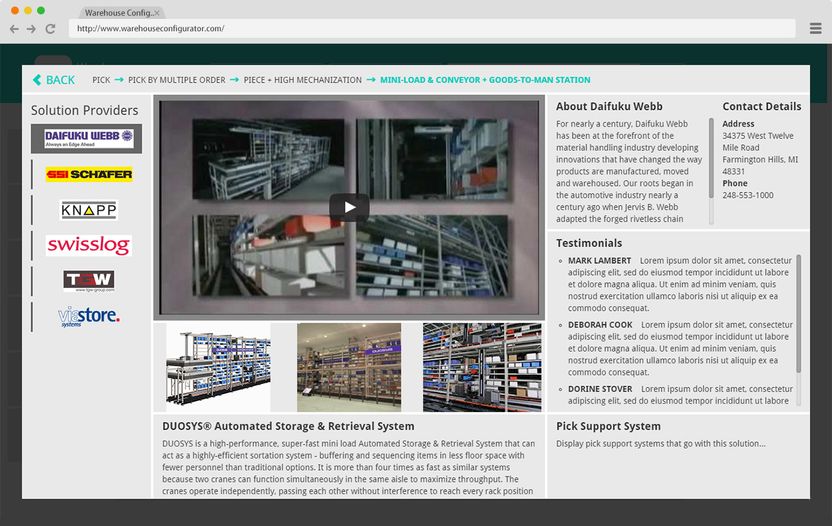
Task: Select PIECE + HIGH MECHANIZATION breadcrumb
Action: [x=302, y=80]
